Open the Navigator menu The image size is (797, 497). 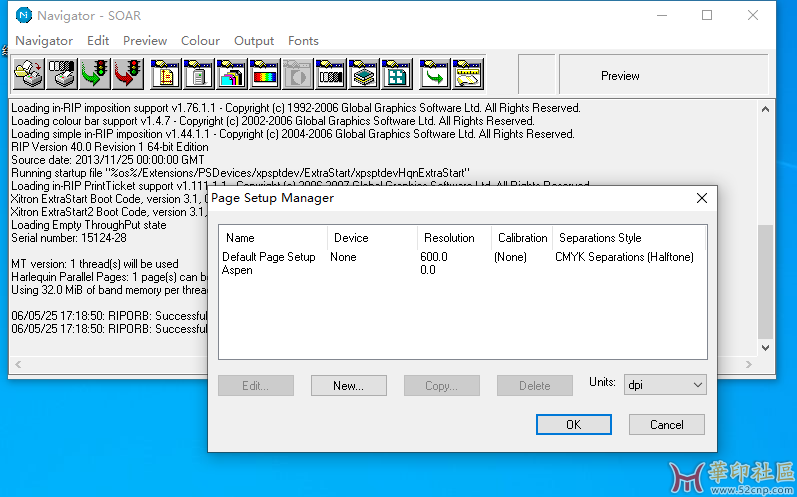coord(44,41)
